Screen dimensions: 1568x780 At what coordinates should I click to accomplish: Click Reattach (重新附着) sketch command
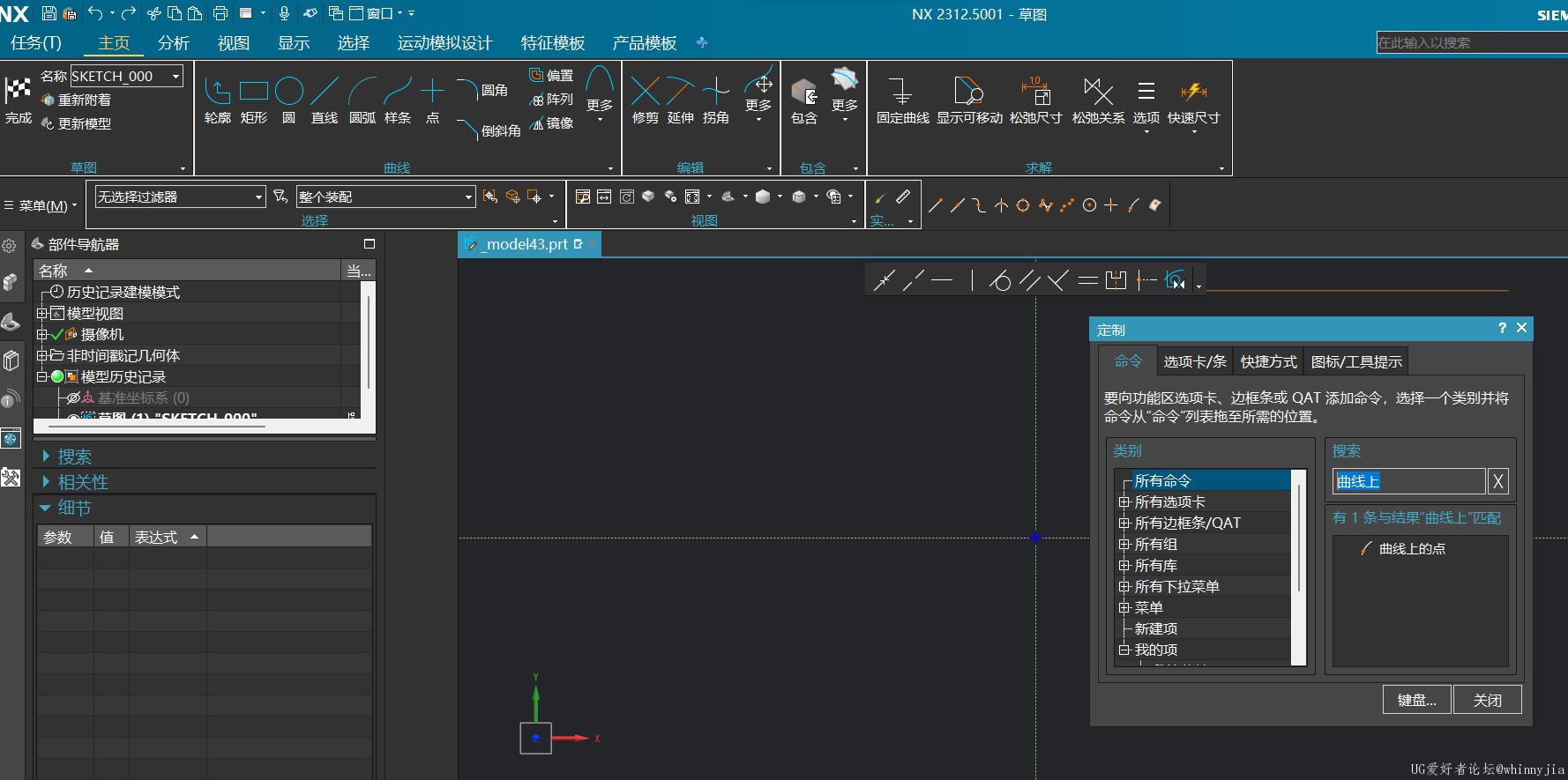[76, 100]
